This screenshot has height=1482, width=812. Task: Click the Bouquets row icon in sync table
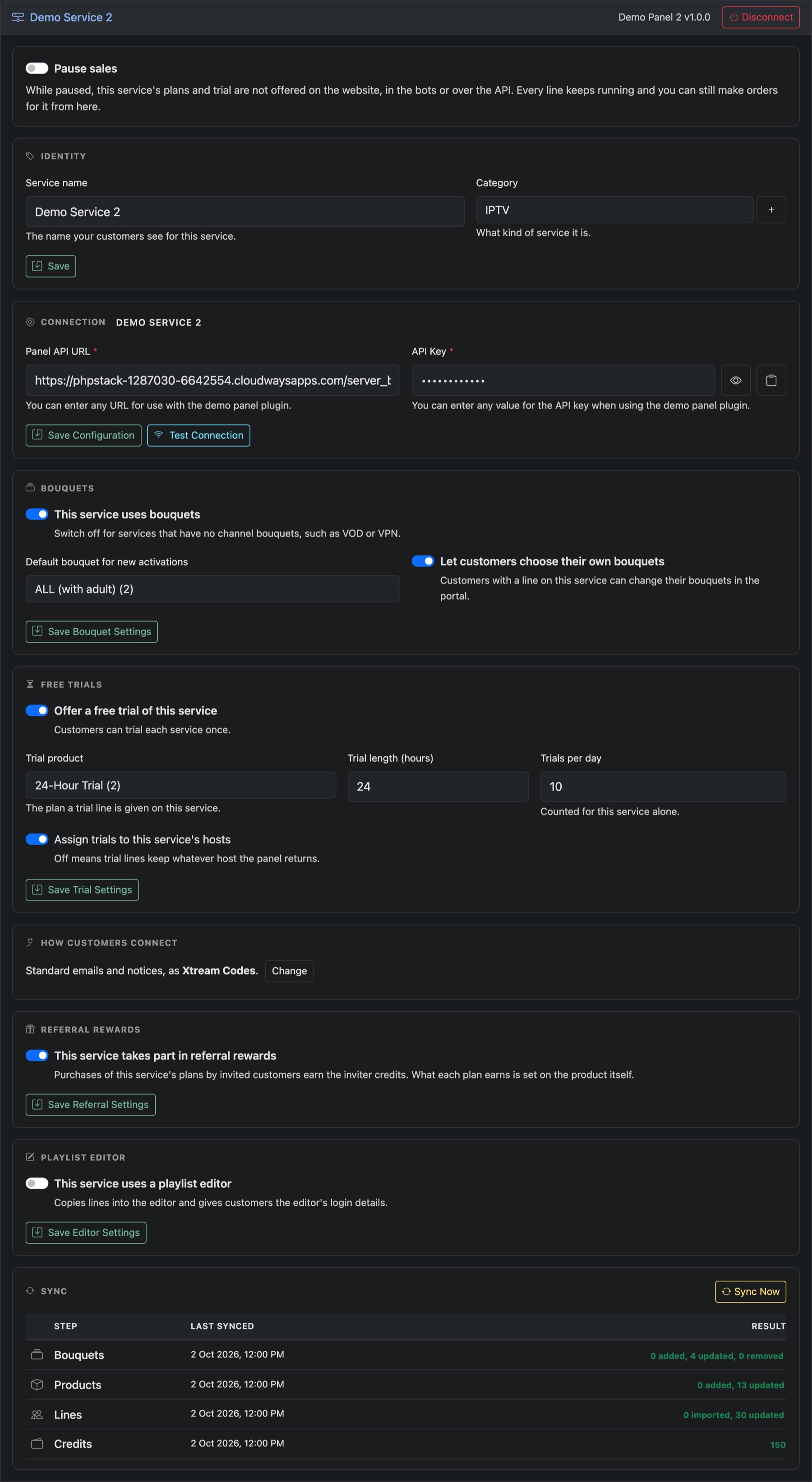point(37,1355)
